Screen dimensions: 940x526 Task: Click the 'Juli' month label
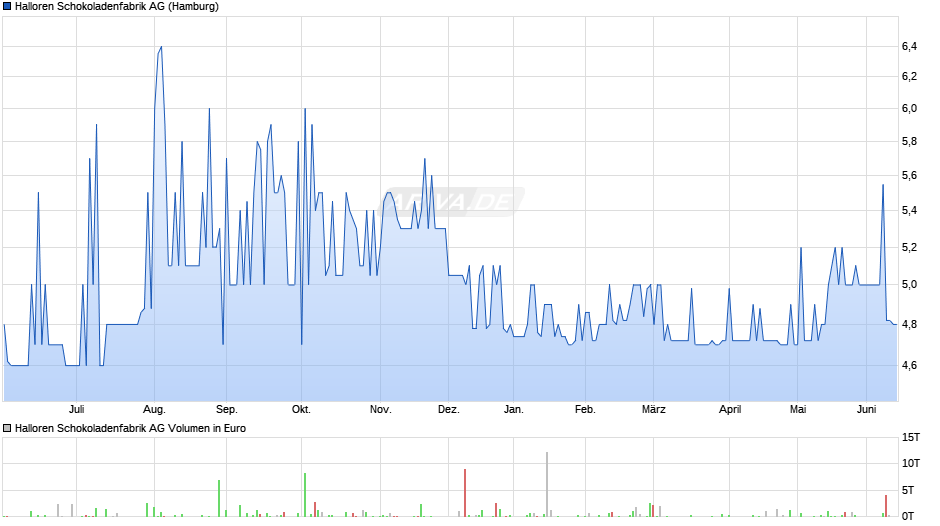(76, 410)
